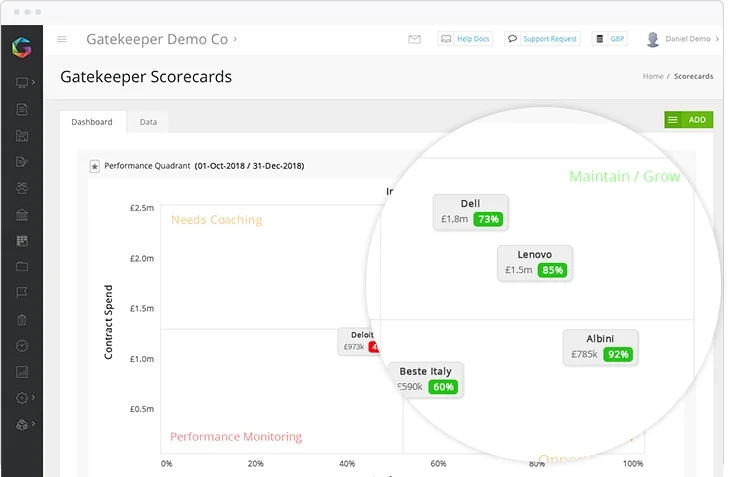This screenshot has height=477, width=729.
Task: Select the Dell supplier card
Action: 471,212
